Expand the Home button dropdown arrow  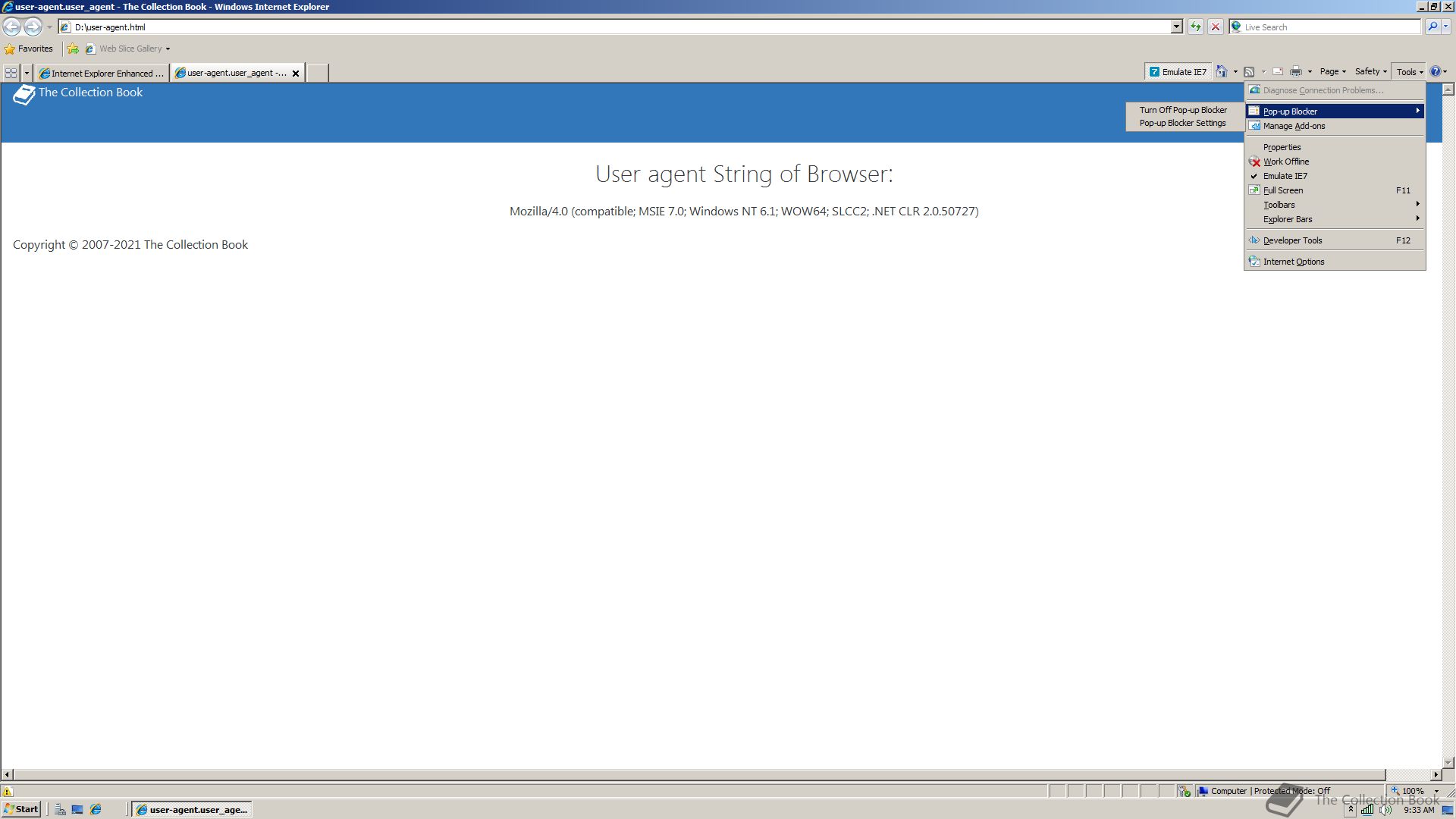click(1235, 72)
